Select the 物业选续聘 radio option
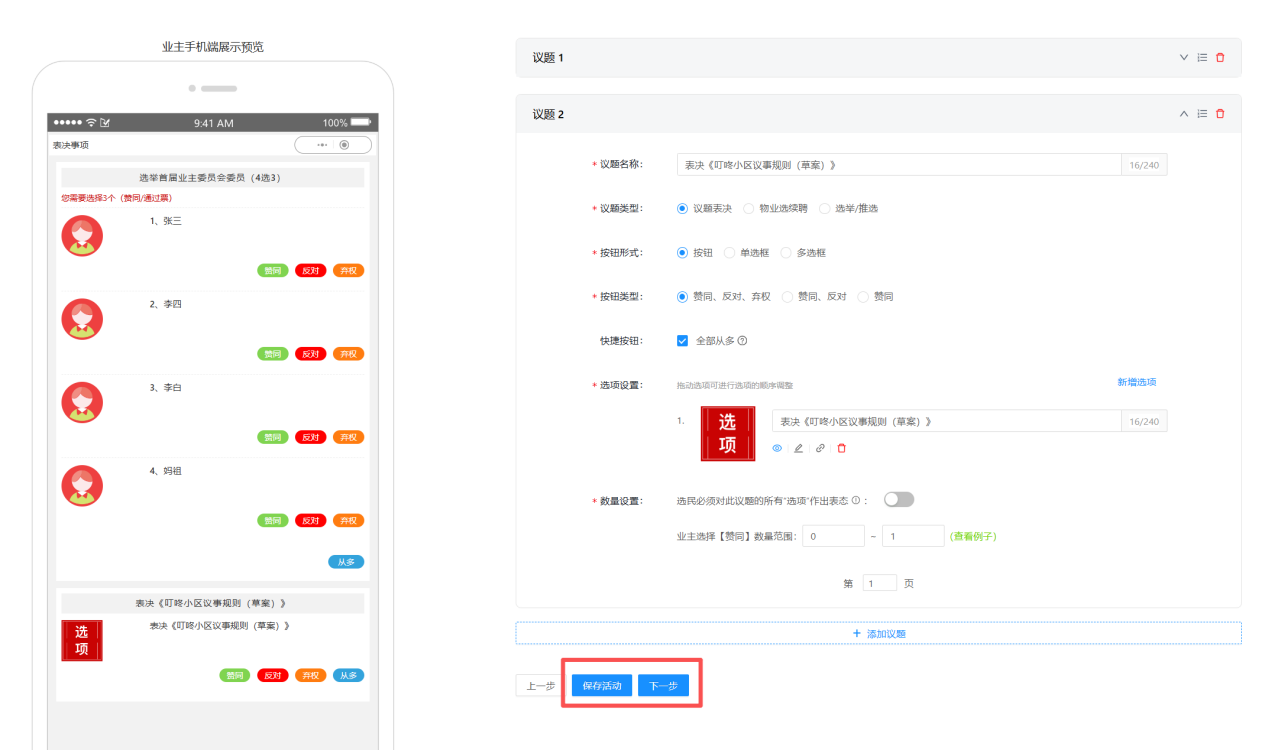The image size is (1265, 750). [x=750, y=209]
